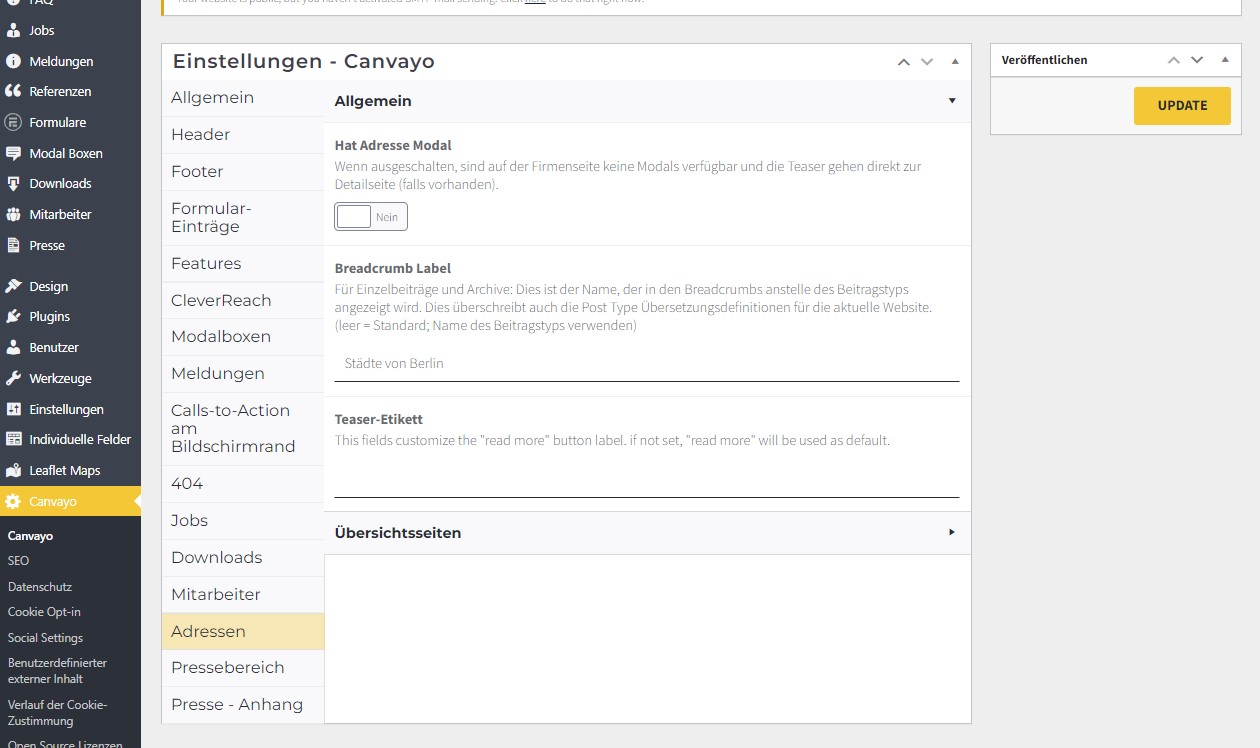This screenshot has width=1260, height=748.
Task: Toggle the Hat Adresse Modal switch
Action: coord(370,217)
